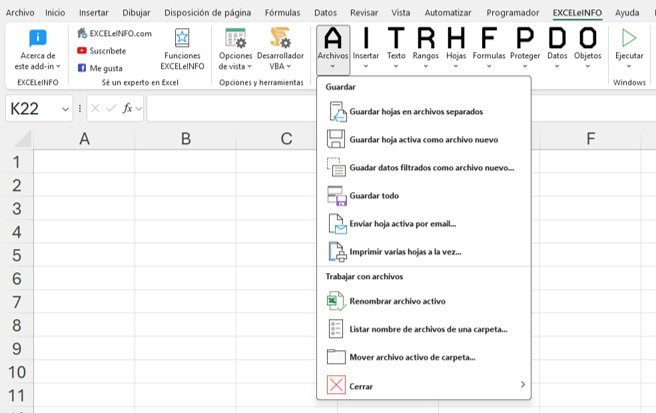Open the Formulas tools dropdown with F icon
Viewport: 656px width, 413px height.
tap(489, 49)
